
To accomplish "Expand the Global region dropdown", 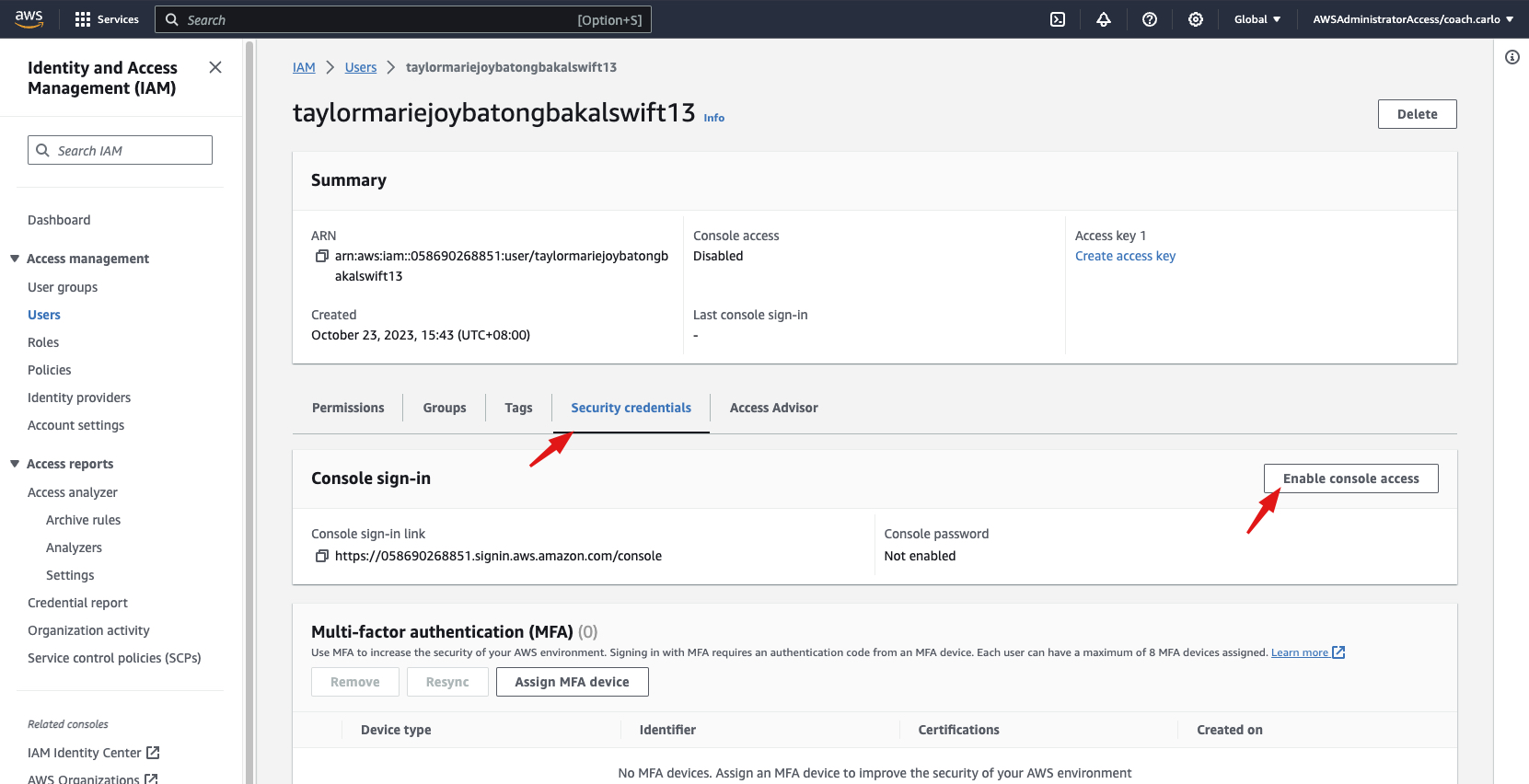I will 1257,19.
